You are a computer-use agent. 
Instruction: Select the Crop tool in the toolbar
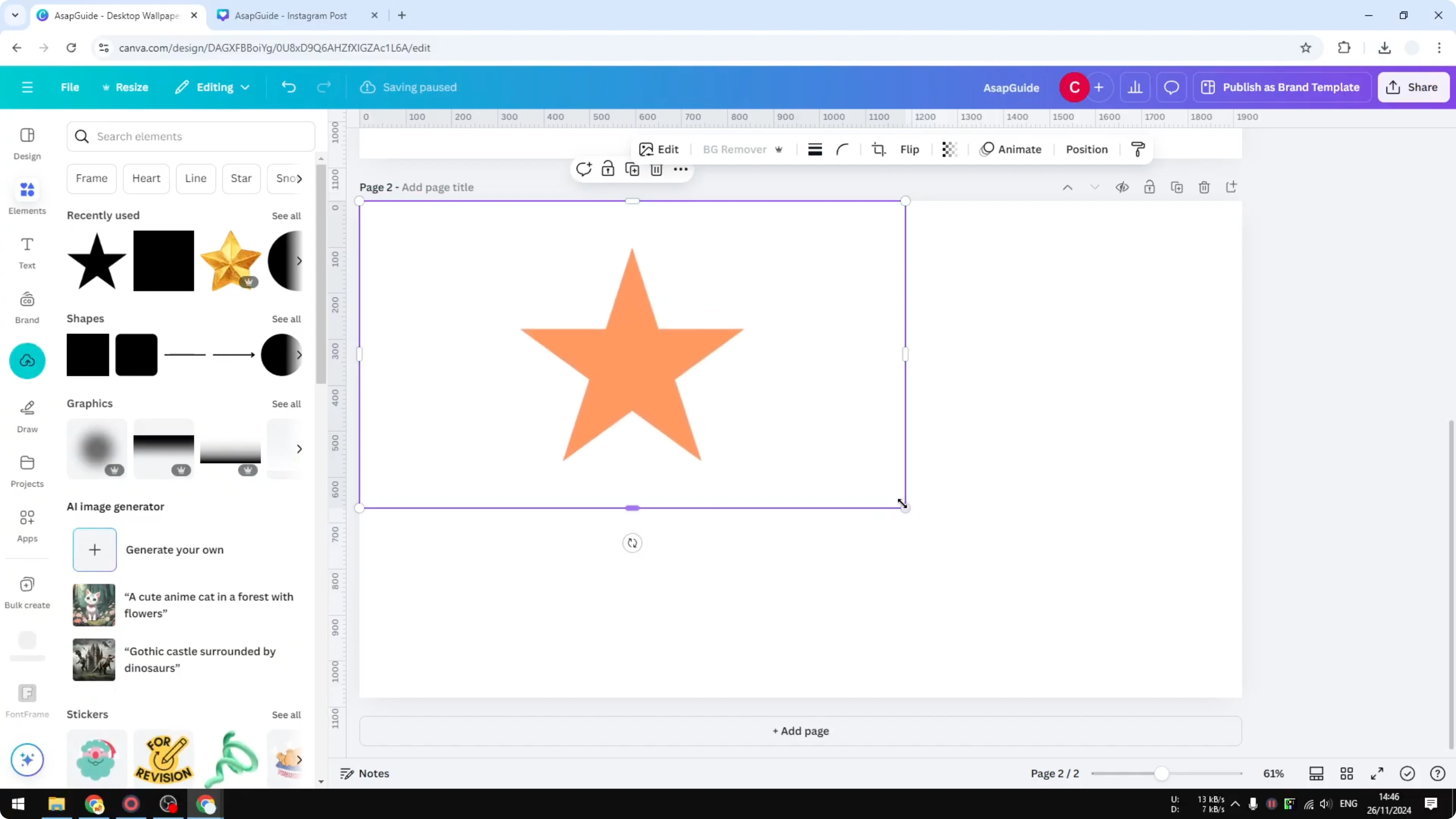pos(878,149)
